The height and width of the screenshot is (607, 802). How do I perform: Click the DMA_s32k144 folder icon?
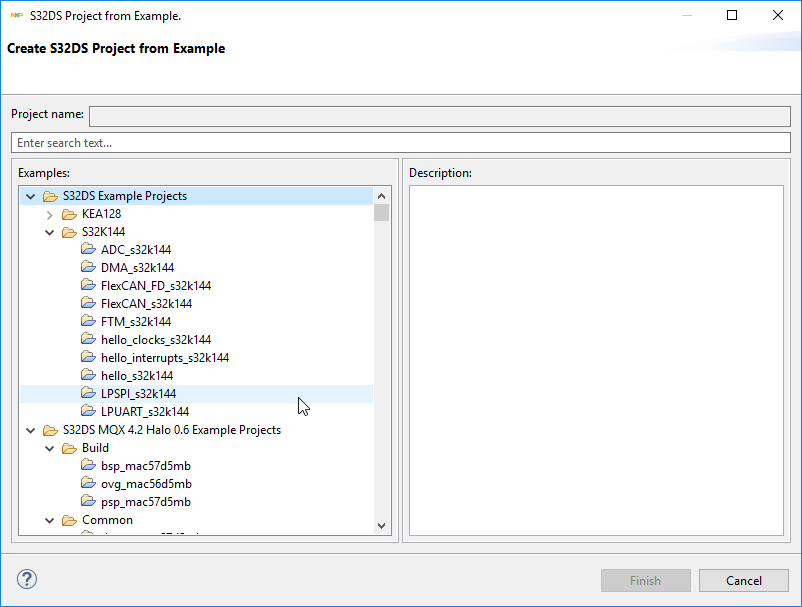coord(88,267)
